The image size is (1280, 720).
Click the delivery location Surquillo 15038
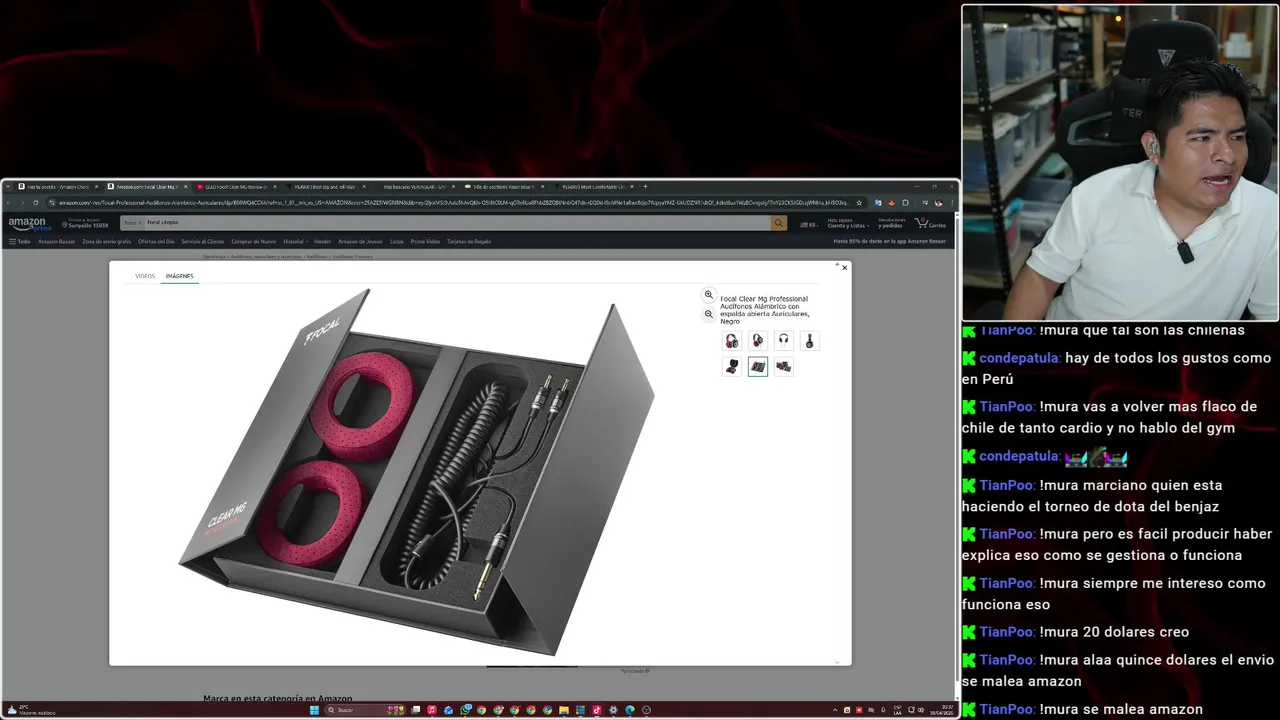(83, 223)
